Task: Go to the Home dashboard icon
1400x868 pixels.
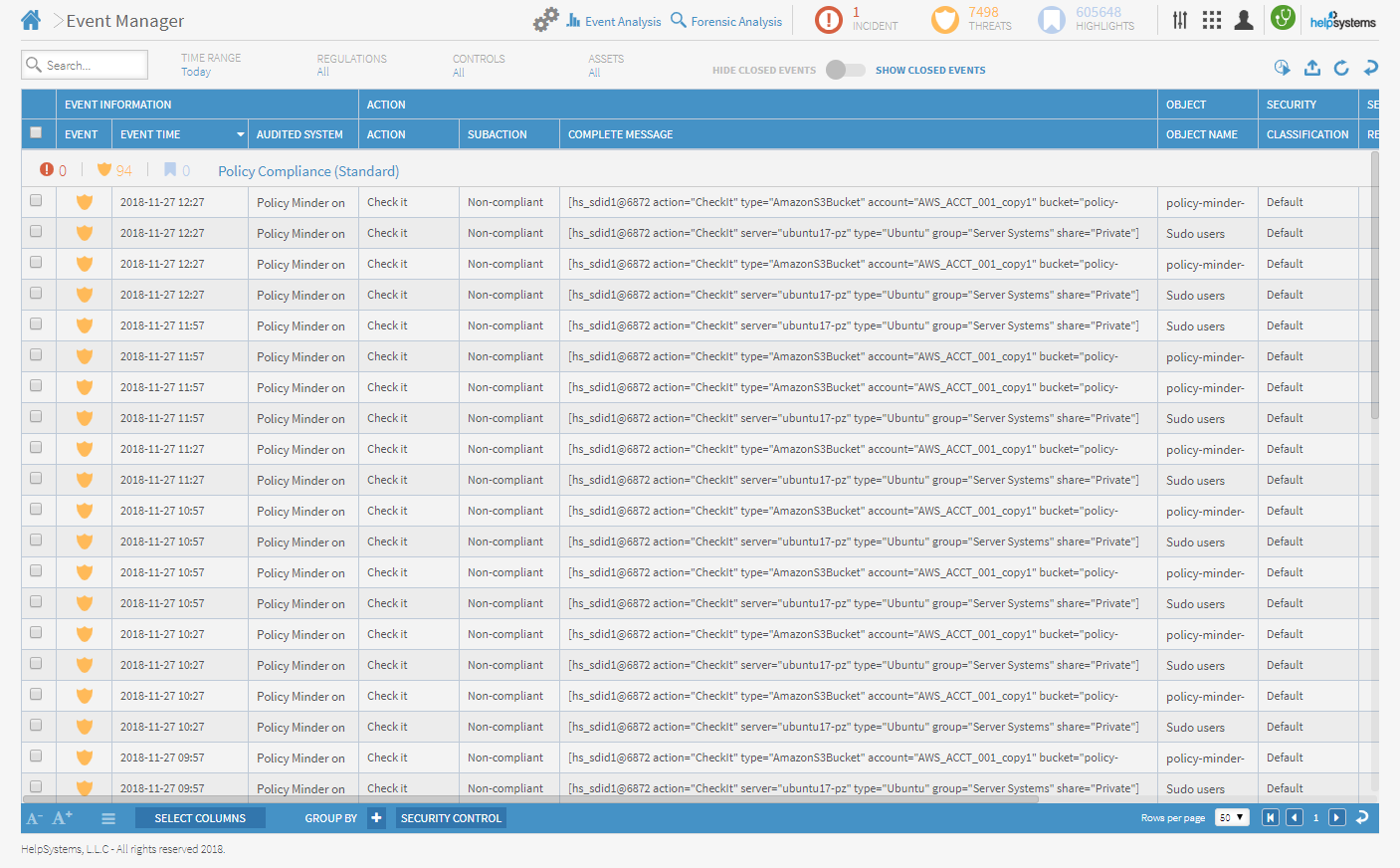Action: pos(31,20)
